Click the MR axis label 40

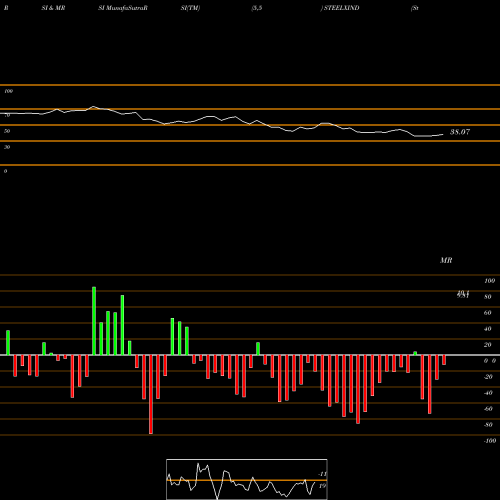click(x=488, y=329)
